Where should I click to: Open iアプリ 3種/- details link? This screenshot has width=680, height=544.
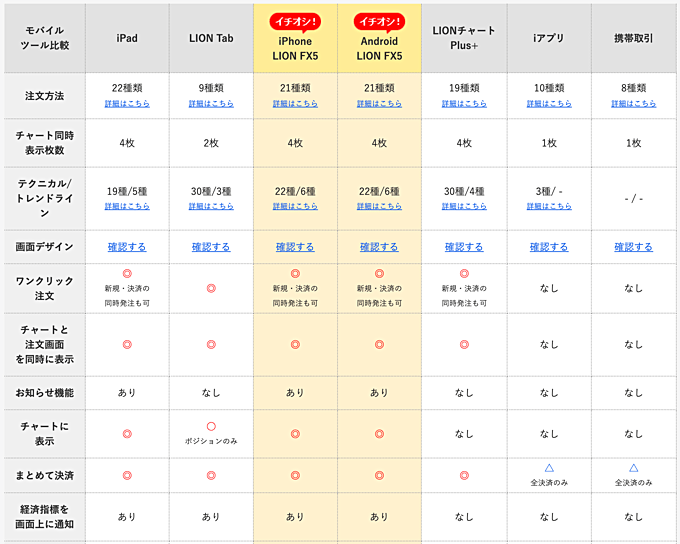click(549, 206)
